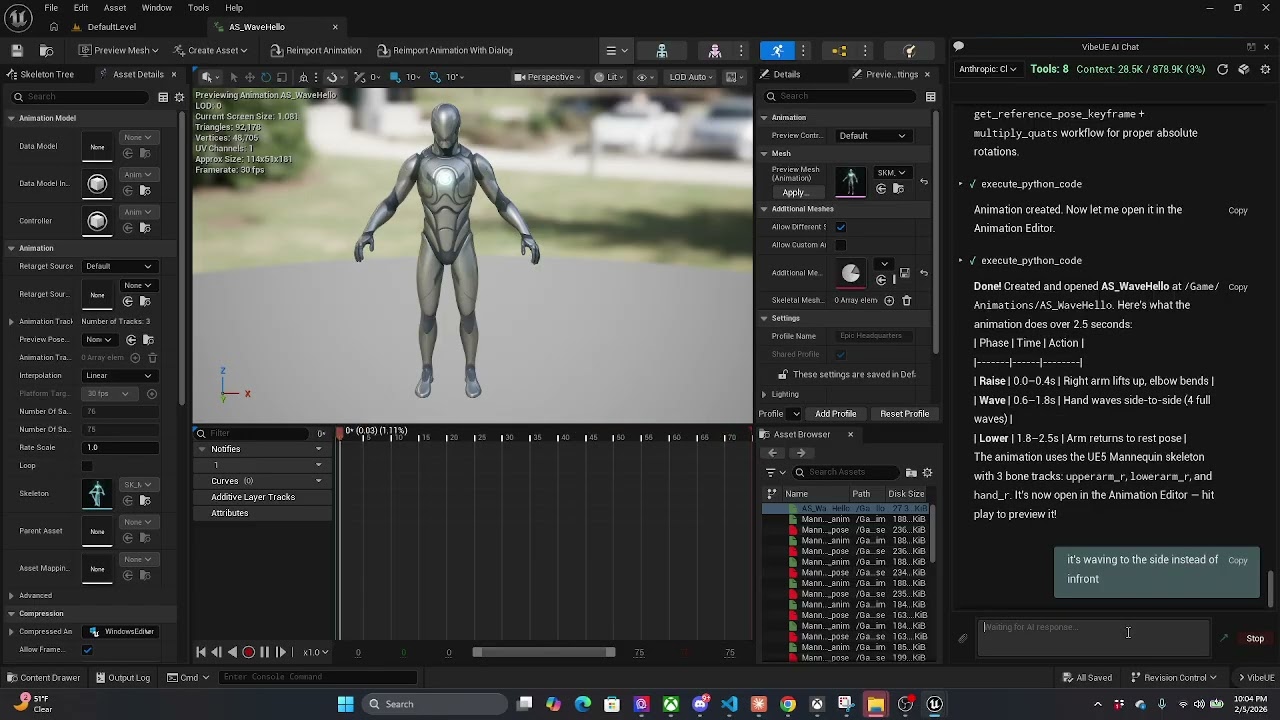1280x720 pixels.
Task: Jump to the first animation frame
Action: pos(201,652)
